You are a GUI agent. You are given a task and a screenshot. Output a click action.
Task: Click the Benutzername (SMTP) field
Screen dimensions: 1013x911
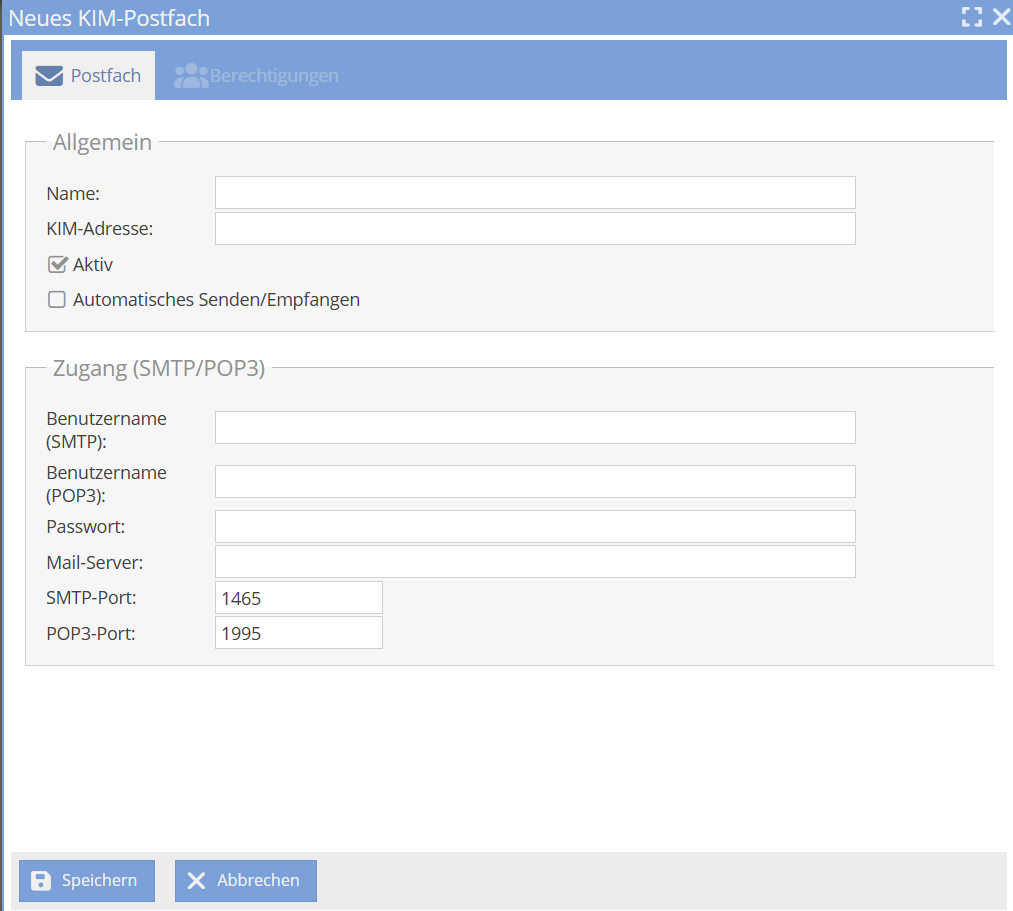535,428
